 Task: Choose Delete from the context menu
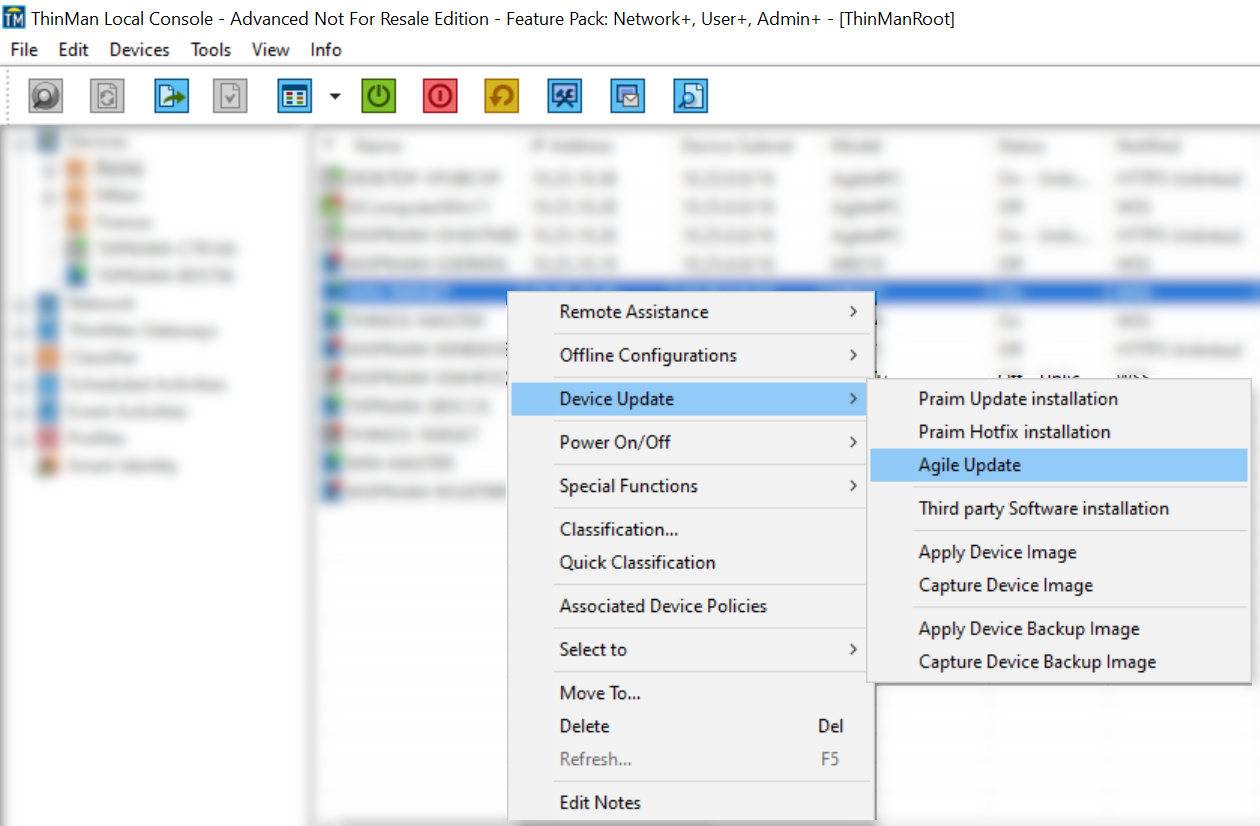(691, 726)
